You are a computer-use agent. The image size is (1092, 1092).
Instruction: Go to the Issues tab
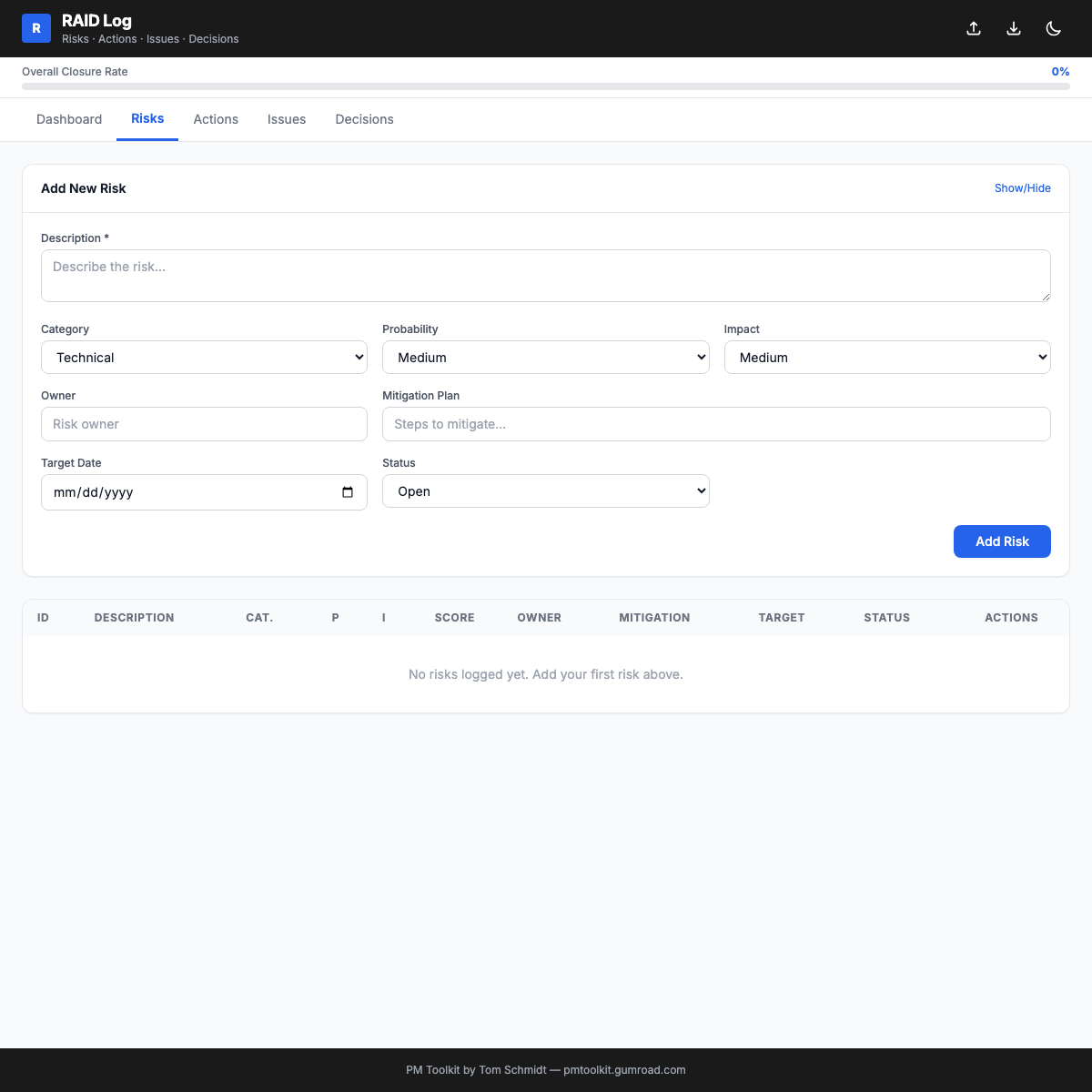(287, 119)
